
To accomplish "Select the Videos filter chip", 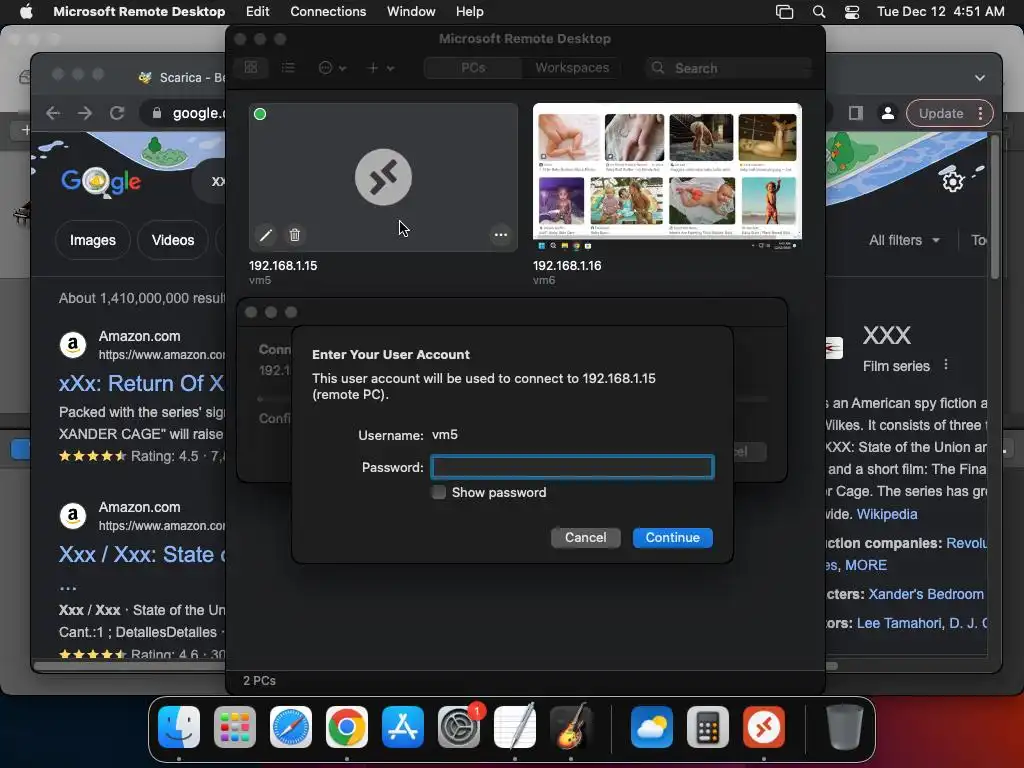I will pyautogui.click(x=173, y=240).
